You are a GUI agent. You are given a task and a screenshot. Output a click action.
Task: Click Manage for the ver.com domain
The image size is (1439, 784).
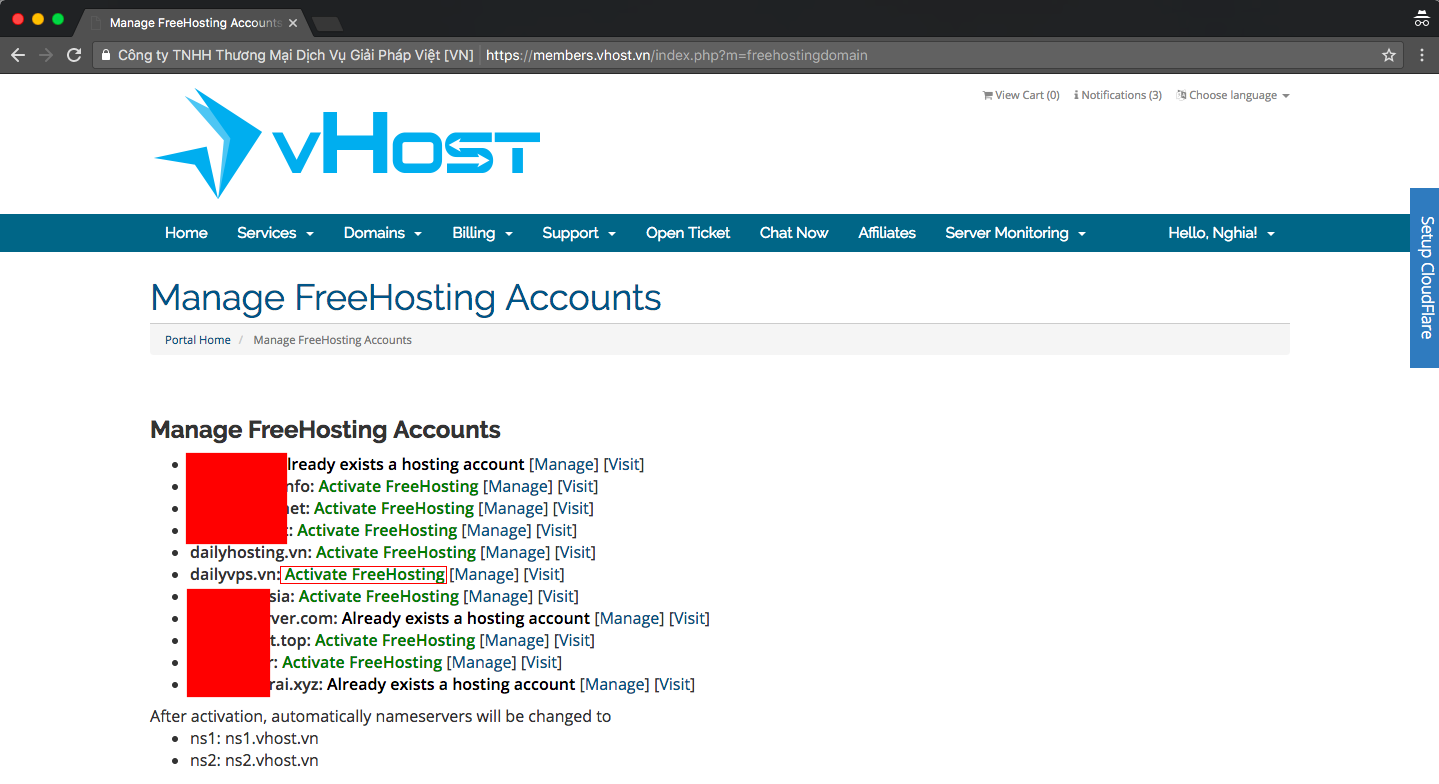pyautogui.click(x=630, y=619)
